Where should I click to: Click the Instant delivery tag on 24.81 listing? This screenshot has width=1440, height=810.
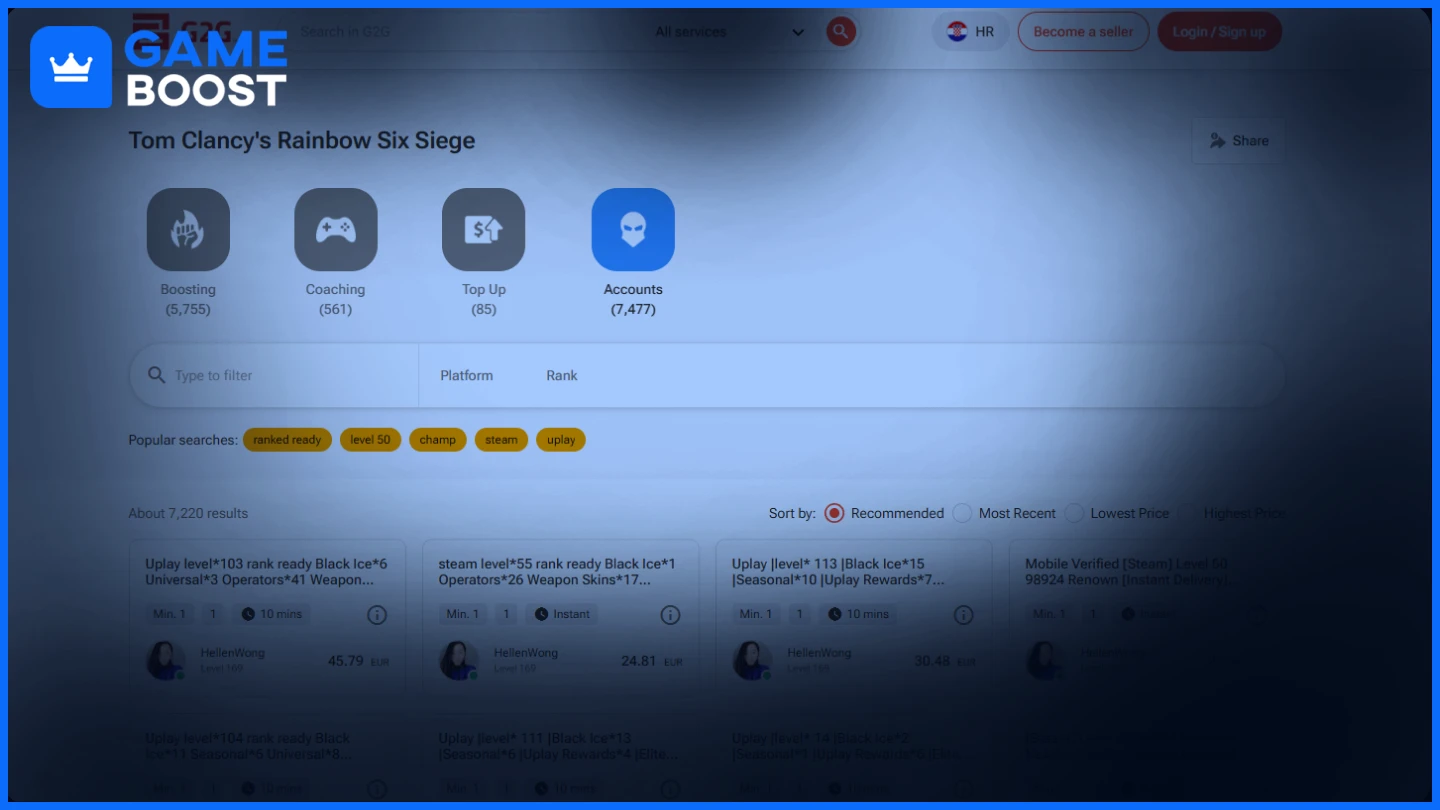(562, 614)
